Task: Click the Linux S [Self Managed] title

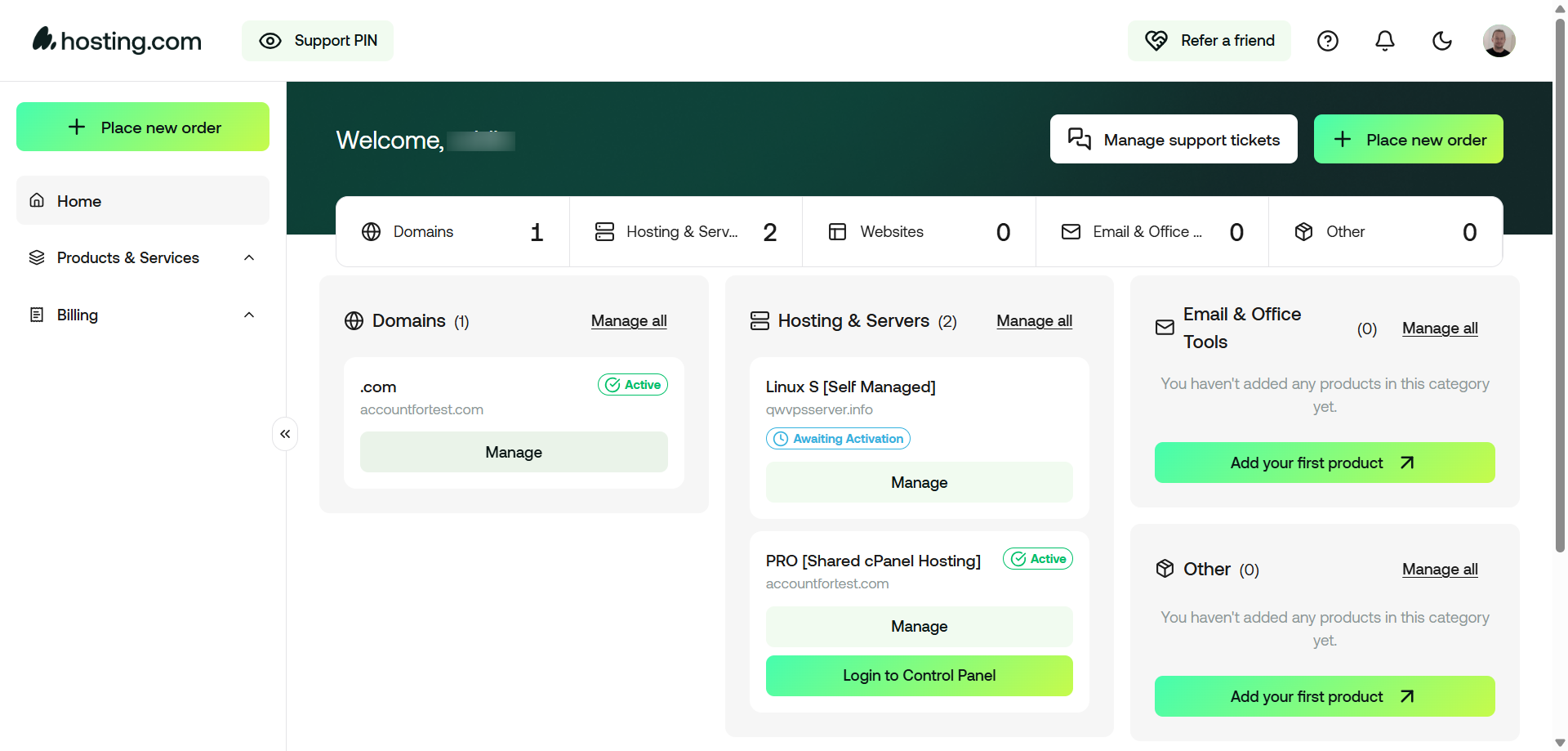Action: [x=851, y=387]
